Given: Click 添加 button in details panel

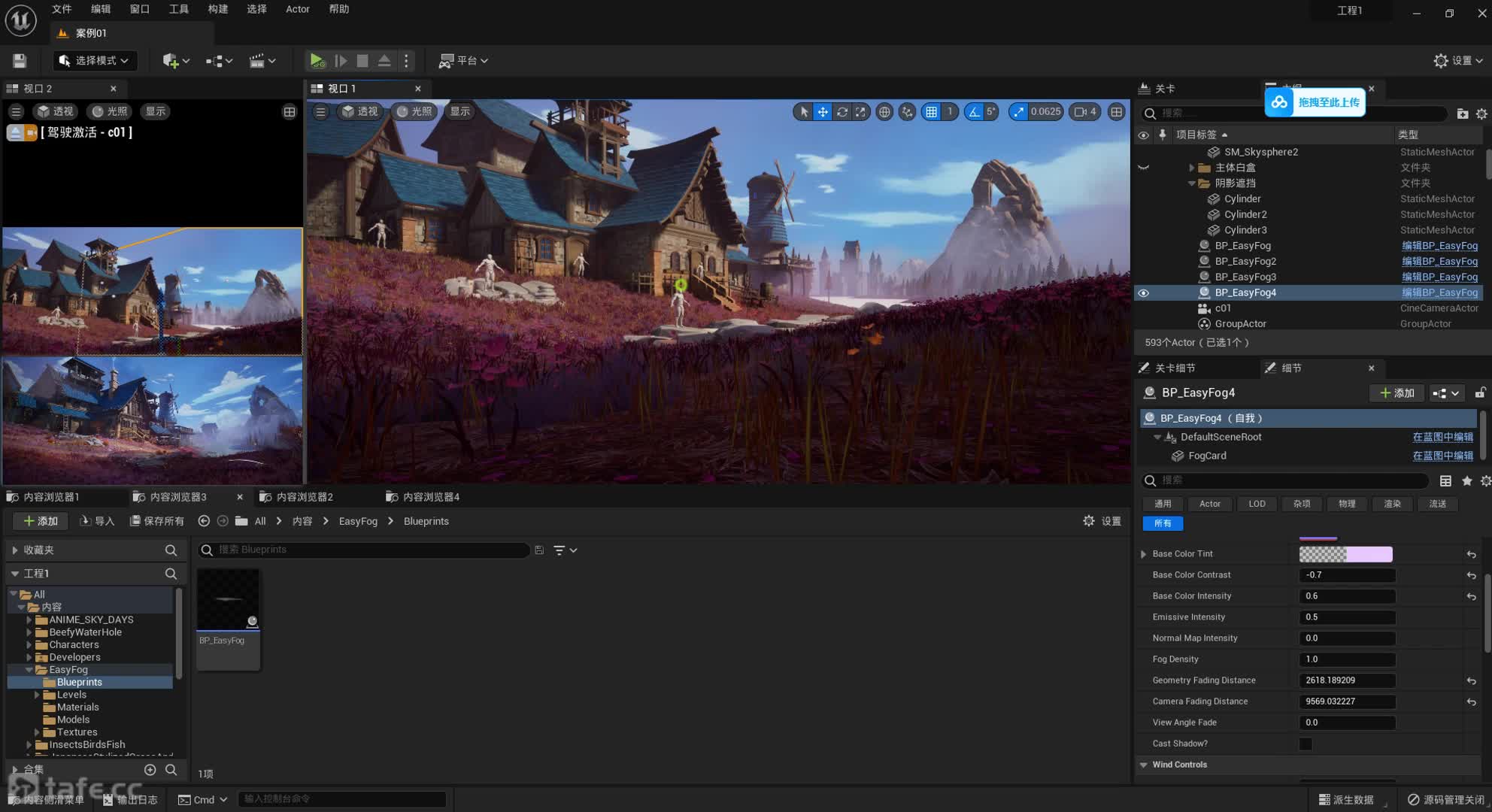Looking at the screenshot, I should point(1397,392).
